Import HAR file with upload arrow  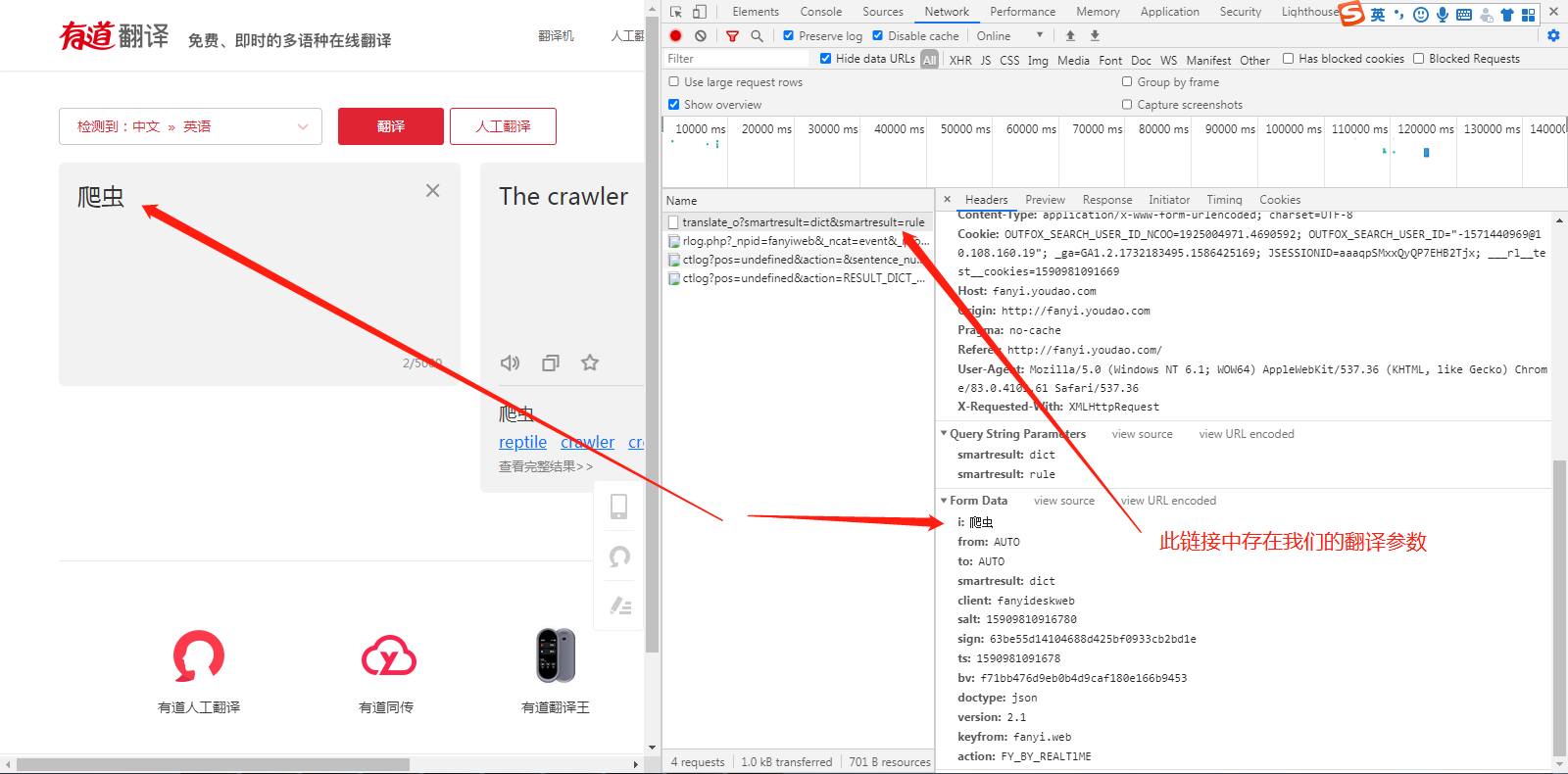(x=1070, y=35)
